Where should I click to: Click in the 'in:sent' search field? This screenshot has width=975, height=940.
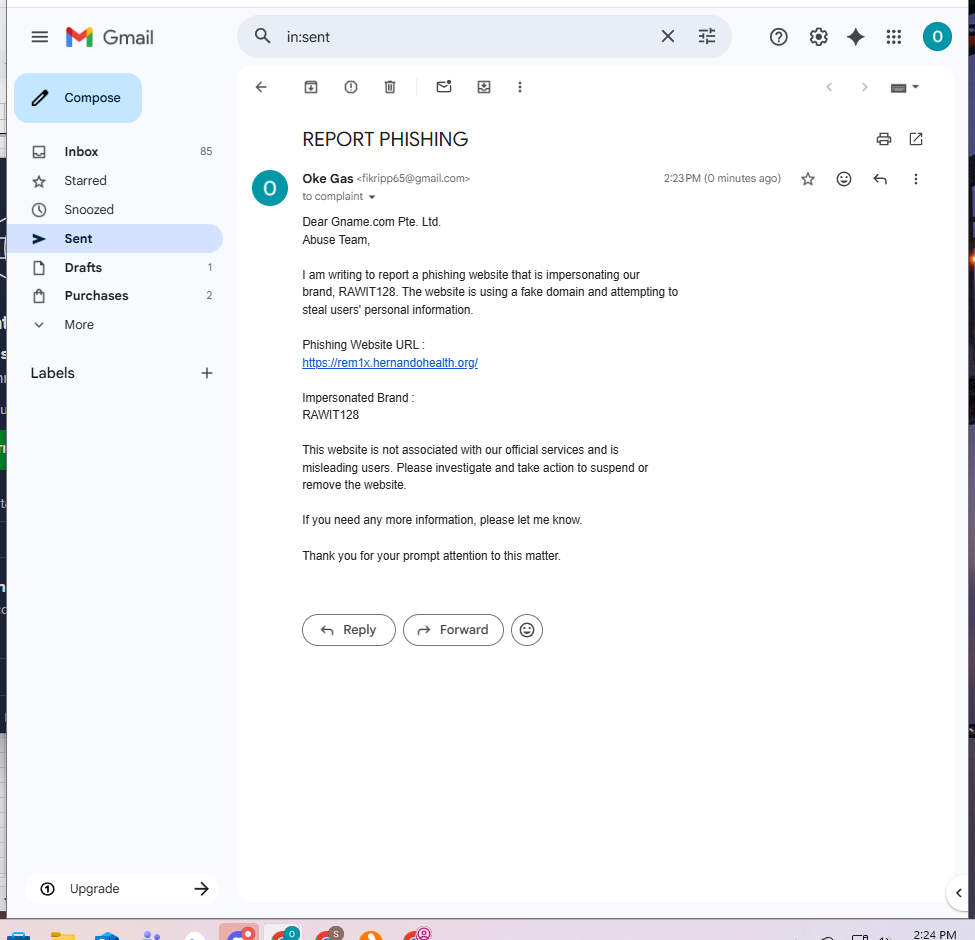(x=466, y=37)
